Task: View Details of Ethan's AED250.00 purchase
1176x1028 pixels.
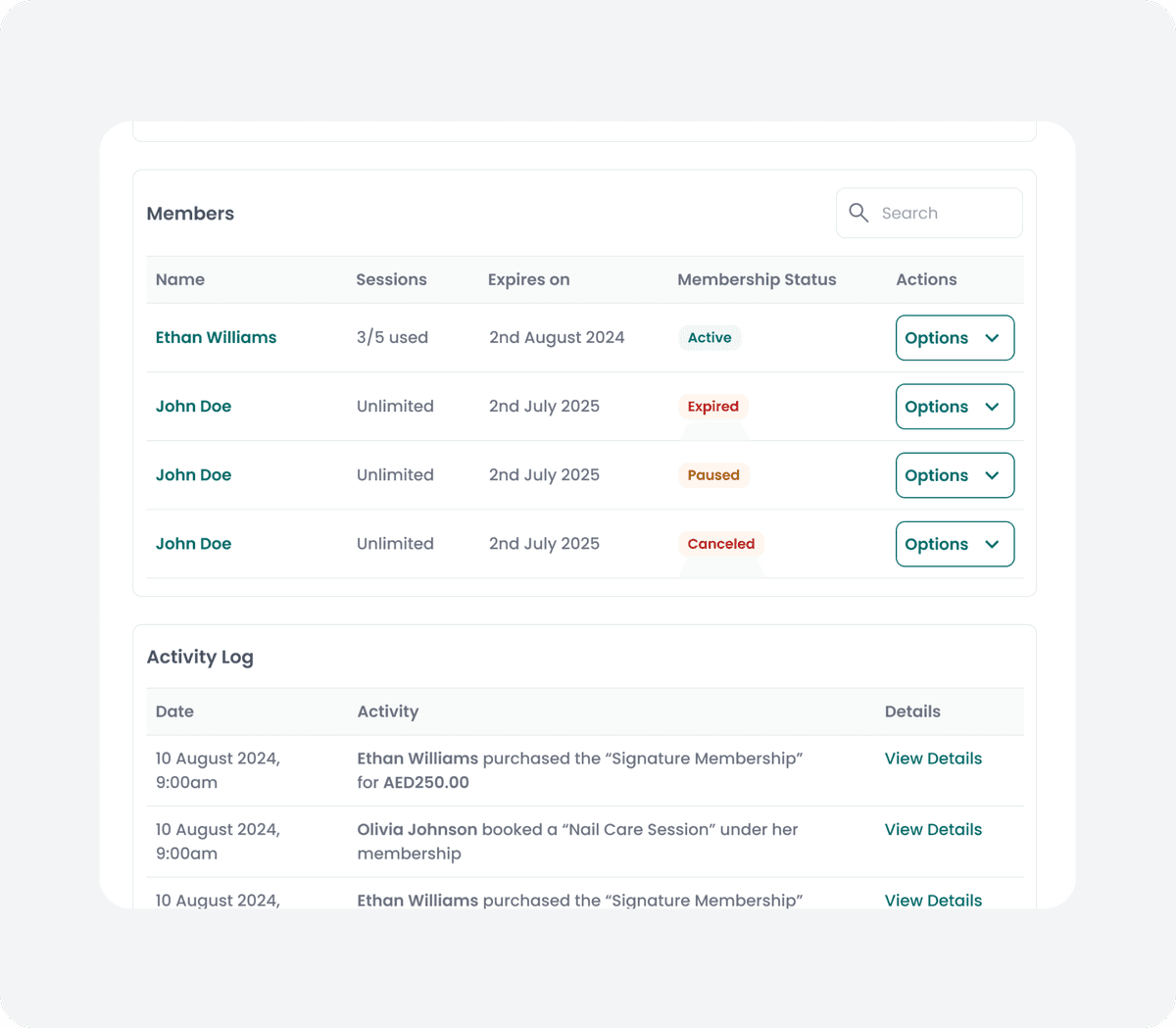Action: [x=932, y=759]
